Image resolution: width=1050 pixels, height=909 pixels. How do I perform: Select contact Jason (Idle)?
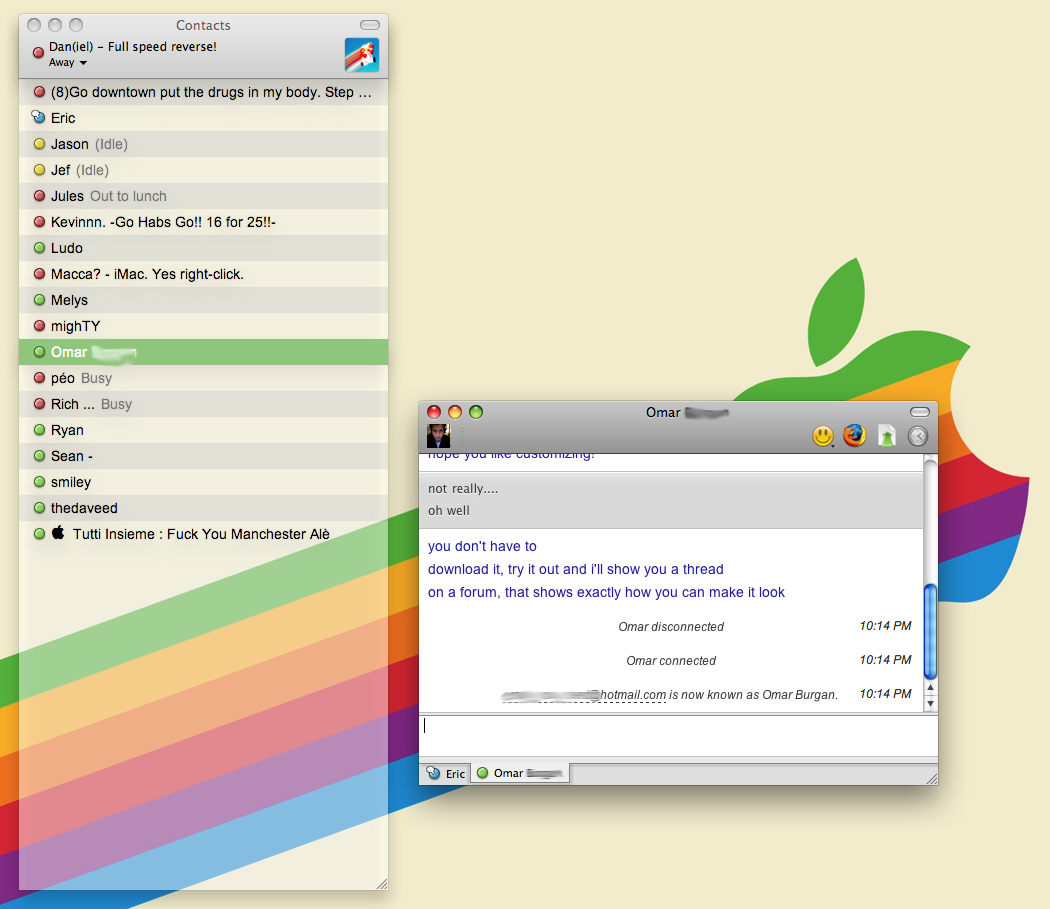(x=204, y=144)
